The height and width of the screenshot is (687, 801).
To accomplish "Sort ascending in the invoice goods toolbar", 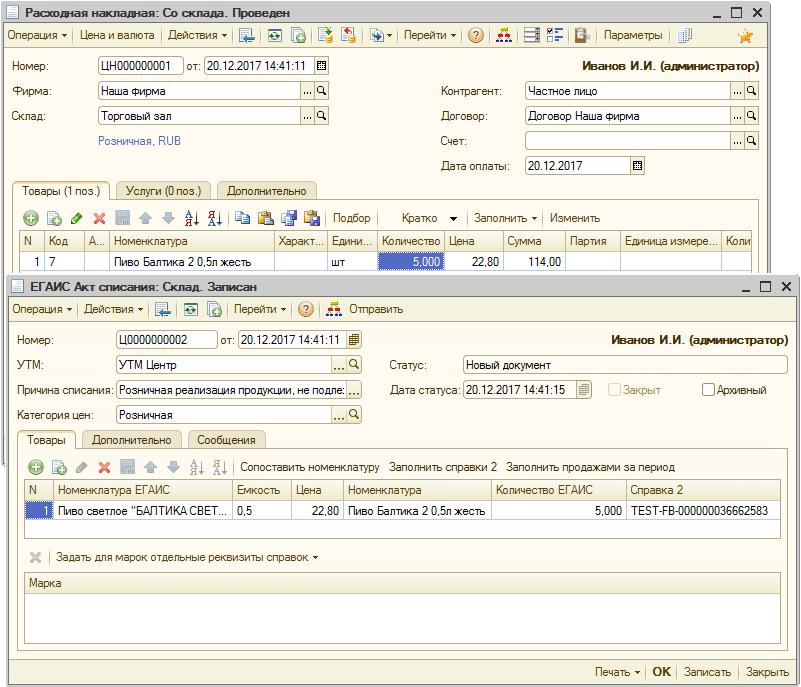I will click(192, 218).
